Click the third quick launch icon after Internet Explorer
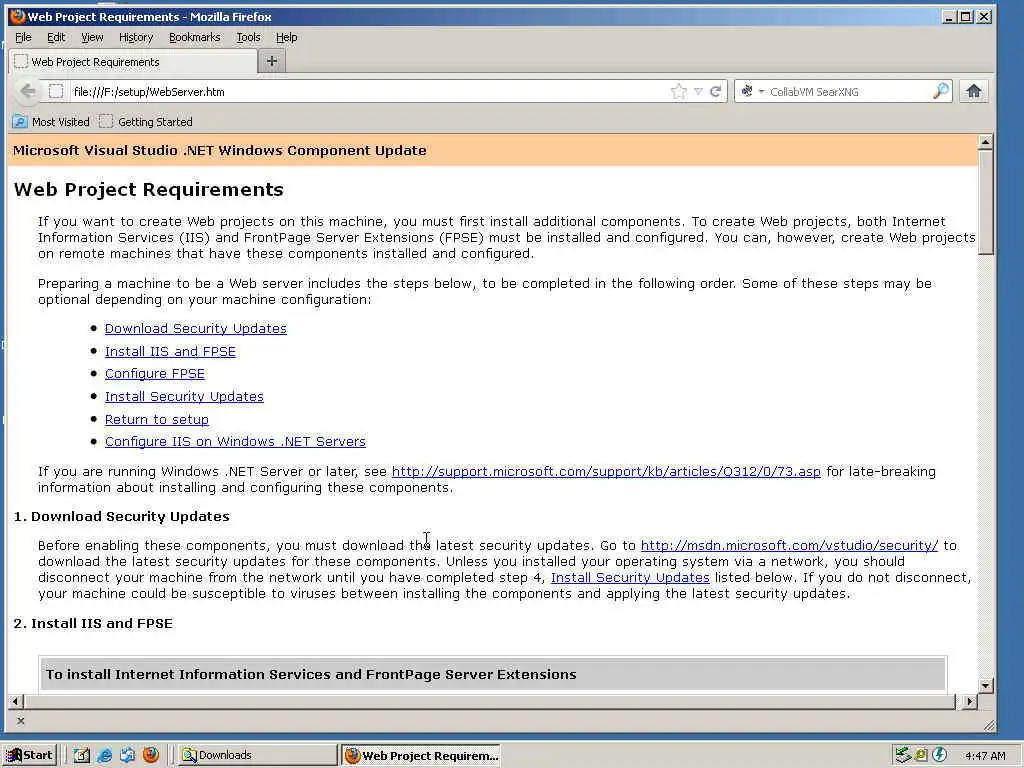This screenshot has width=1024, height=768. pyautogui.click(x=127, y=755)
